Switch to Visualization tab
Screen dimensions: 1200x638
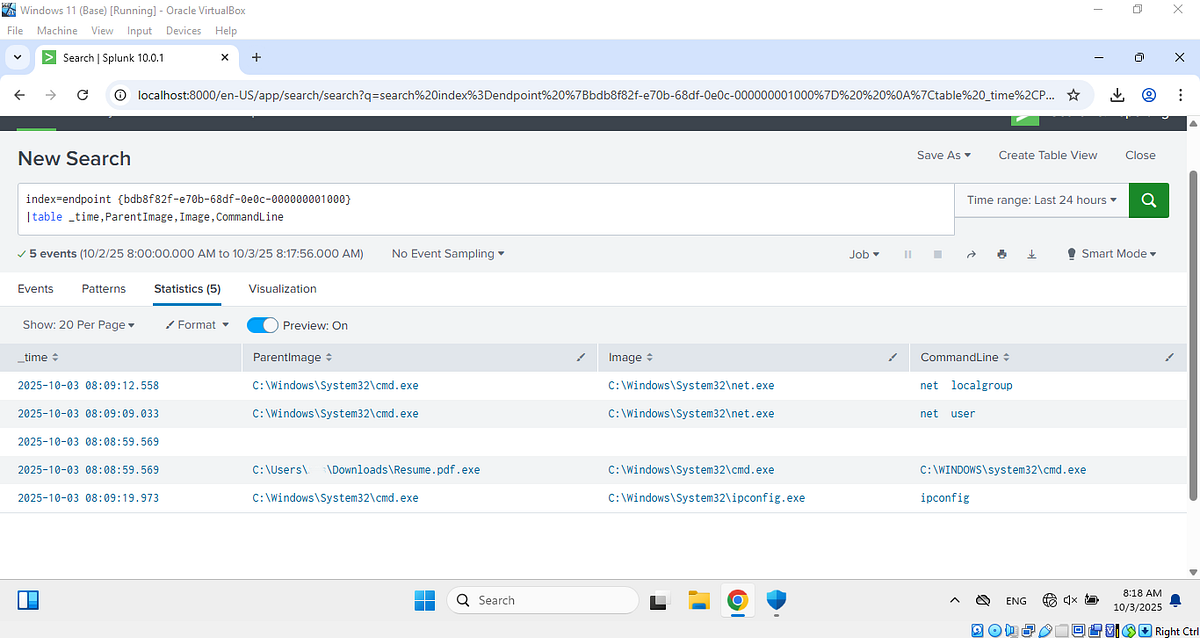click(282, 289)
